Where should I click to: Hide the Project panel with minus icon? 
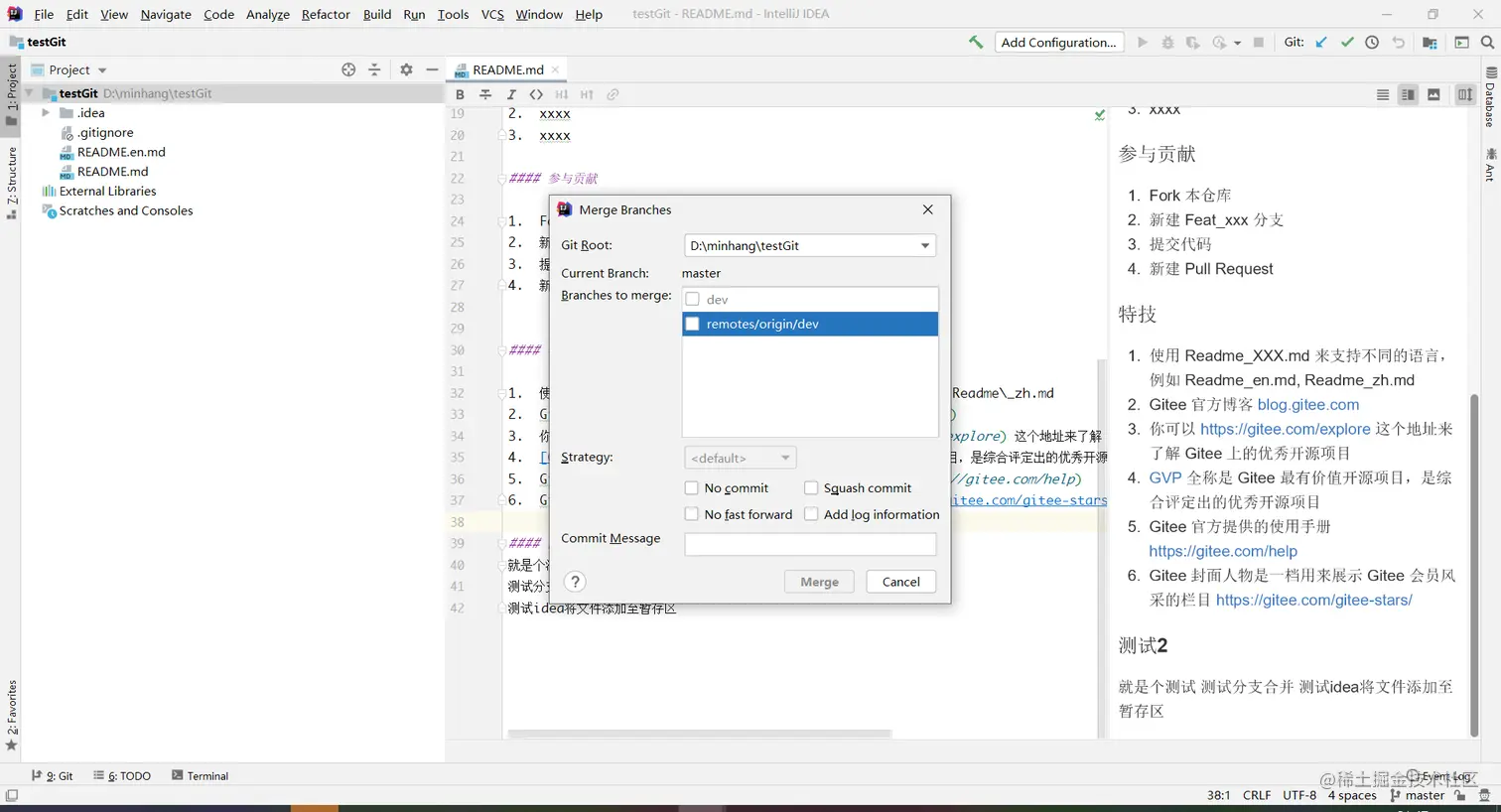[x=432, y=69]
